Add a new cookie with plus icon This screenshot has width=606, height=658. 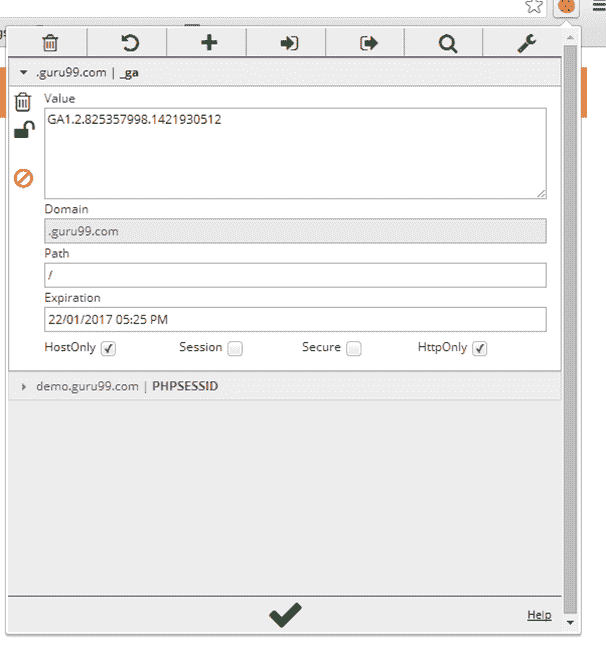point(209,42)
